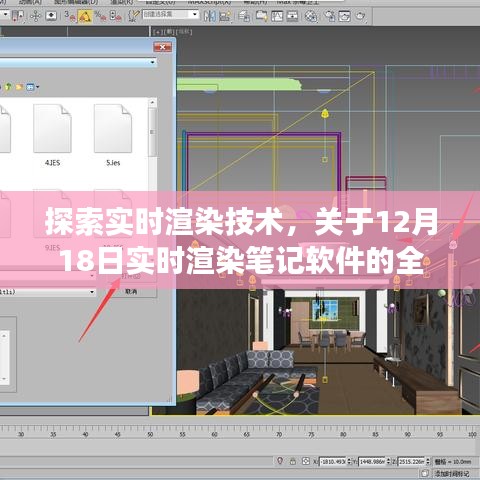Screen dimensions: 480x480
Task: Click the Cancel button in the file dialog
Action: [131, 292]
